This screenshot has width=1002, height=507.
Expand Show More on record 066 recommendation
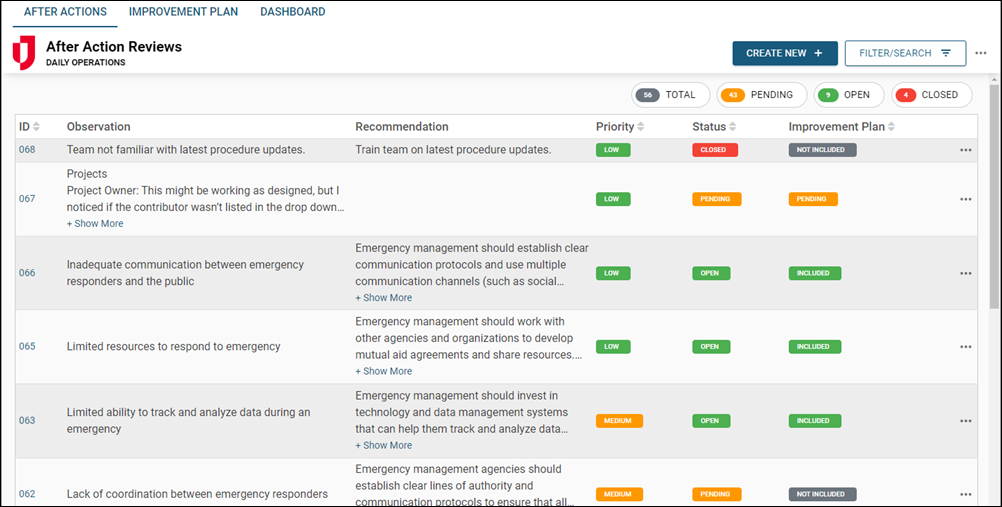383,298
